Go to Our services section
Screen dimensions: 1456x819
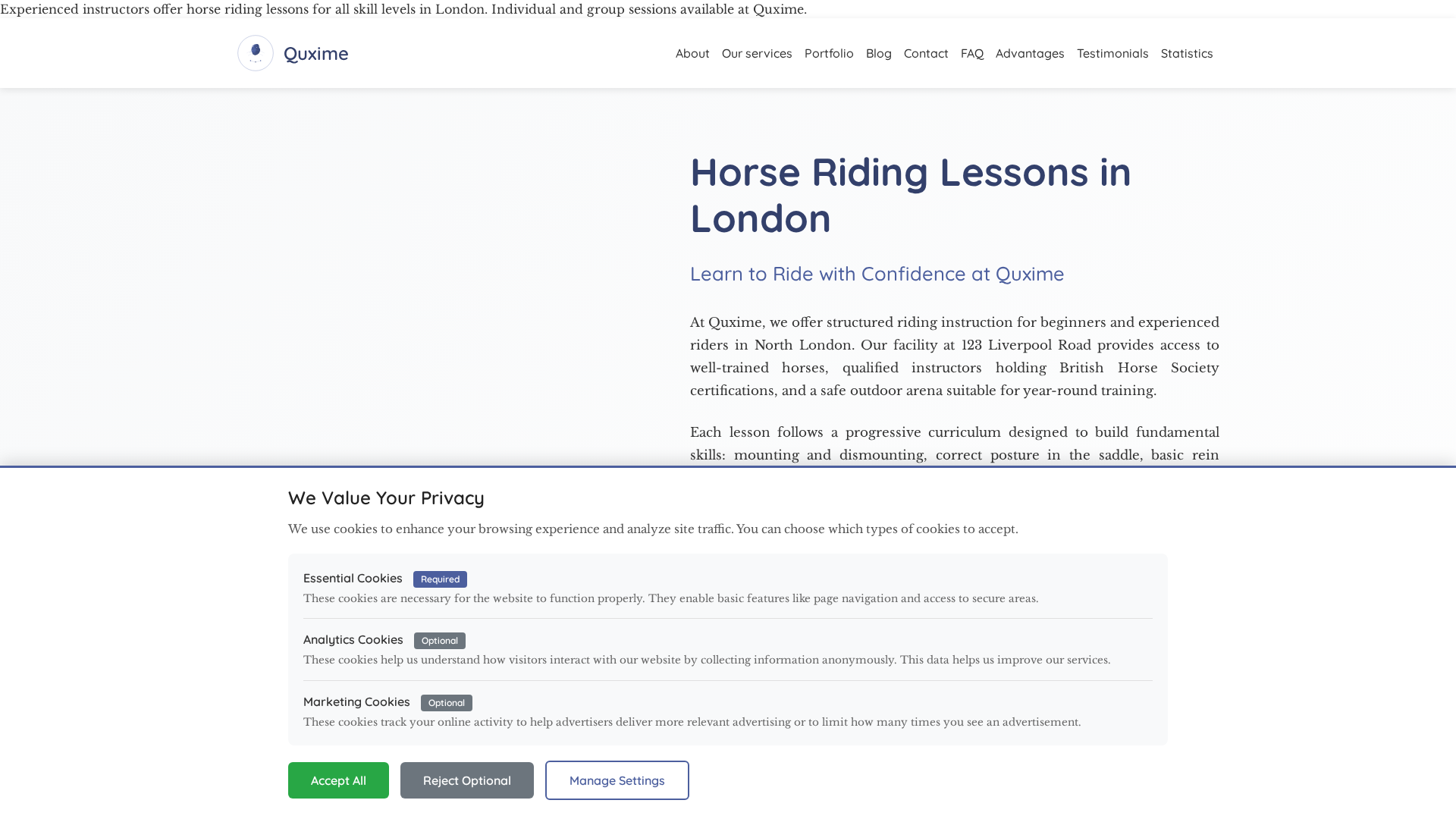coord(757,53)
